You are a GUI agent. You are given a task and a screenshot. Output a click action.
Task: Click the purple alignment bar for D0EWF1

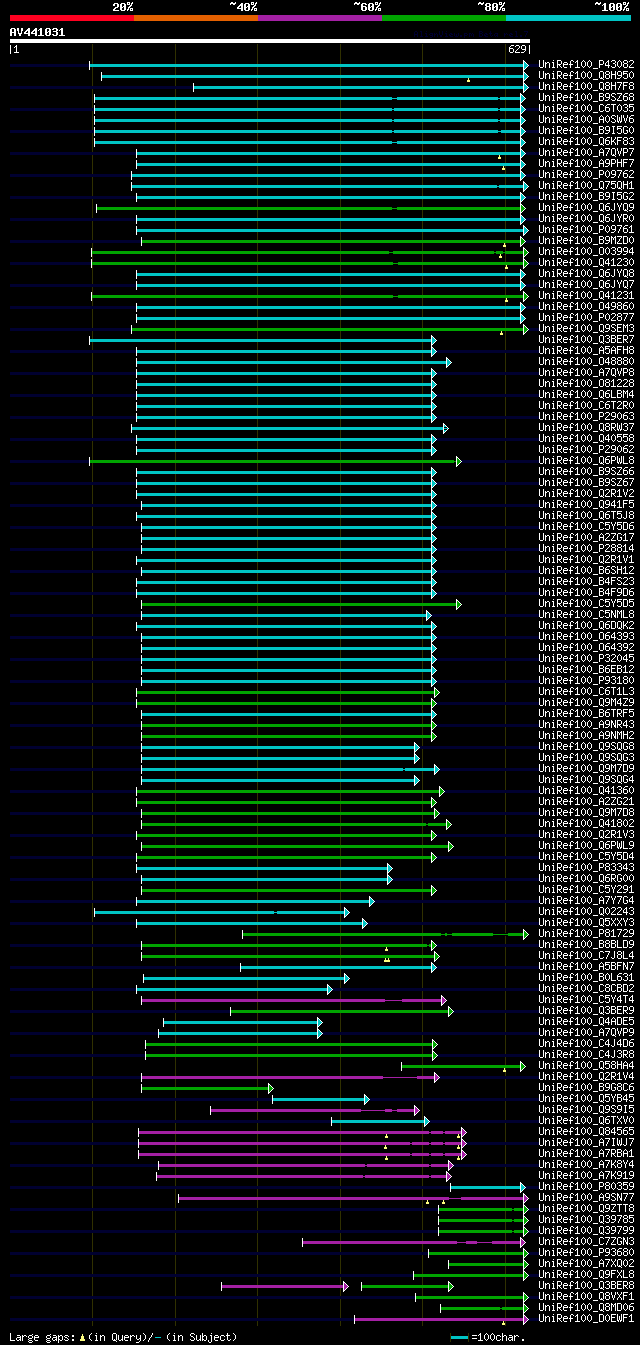pyautogui.click(x=441, y=1319)
